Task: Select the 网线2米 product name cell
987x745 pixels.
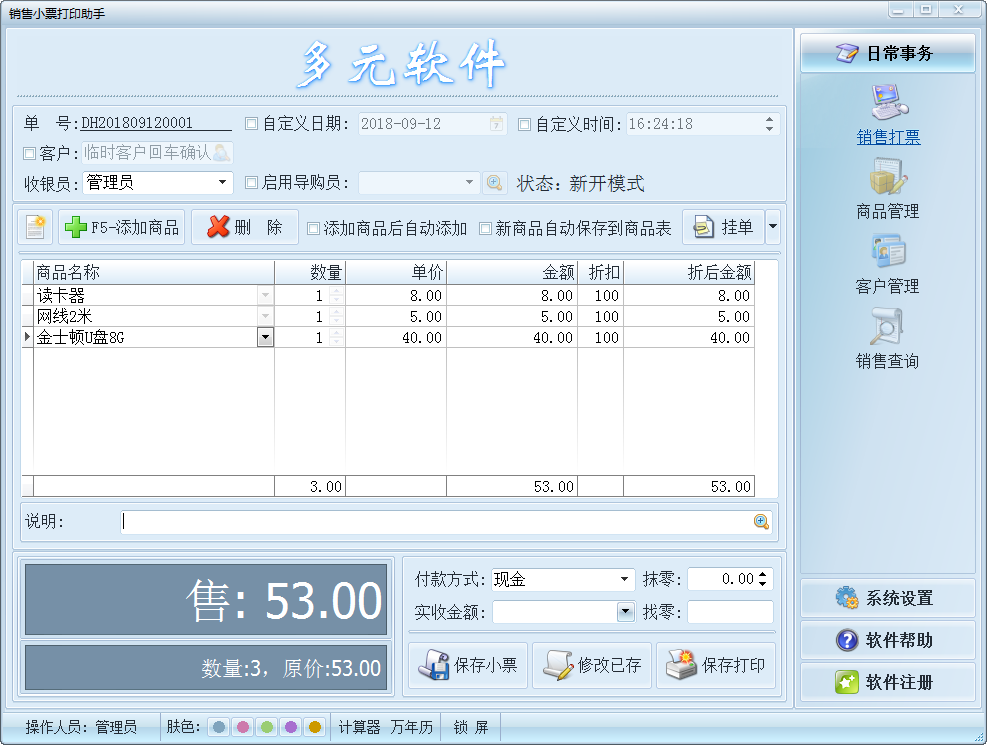Action: (146, 316)
